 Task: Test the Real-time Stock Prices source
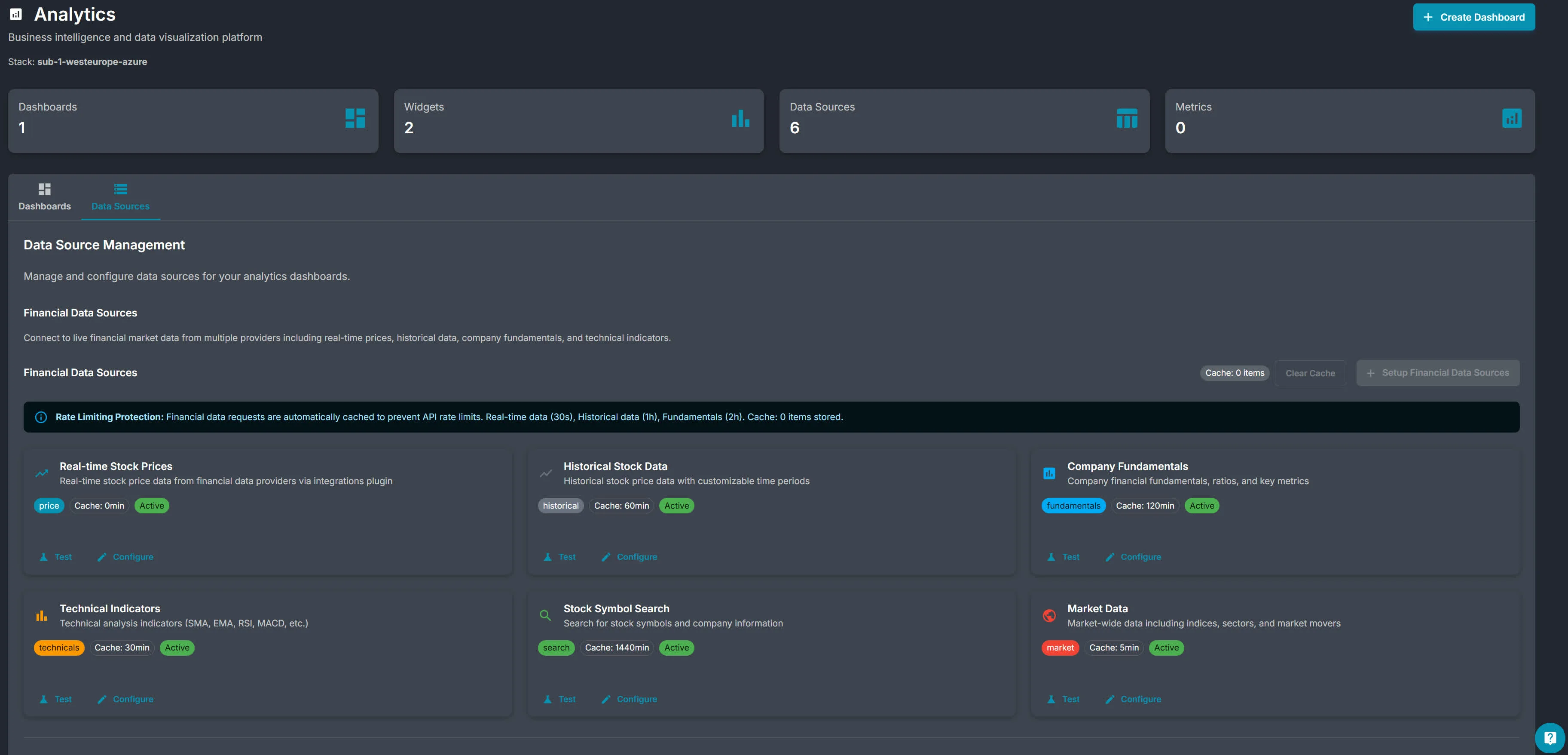55,557
